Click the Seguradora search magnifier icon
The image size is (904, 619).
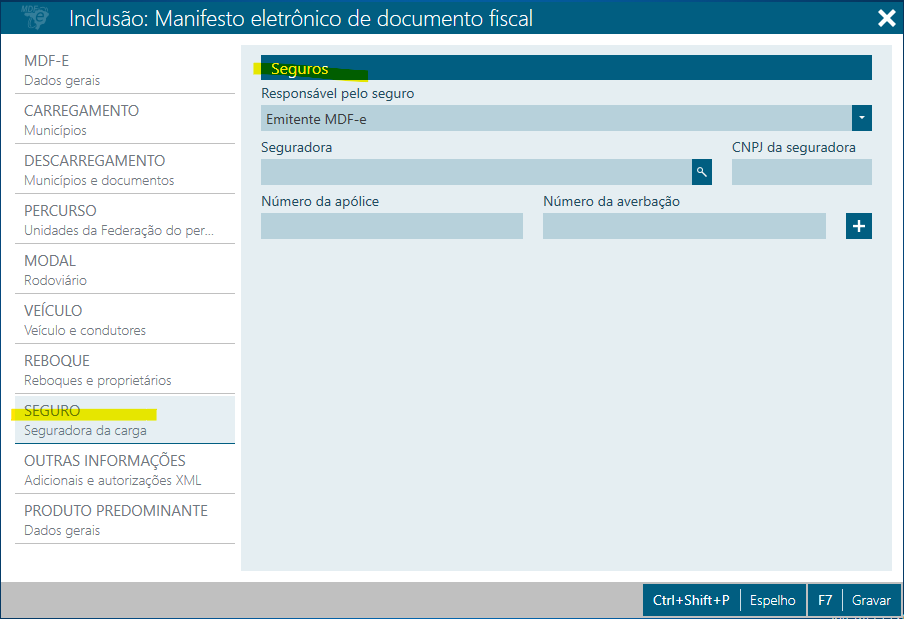[702, 172]
